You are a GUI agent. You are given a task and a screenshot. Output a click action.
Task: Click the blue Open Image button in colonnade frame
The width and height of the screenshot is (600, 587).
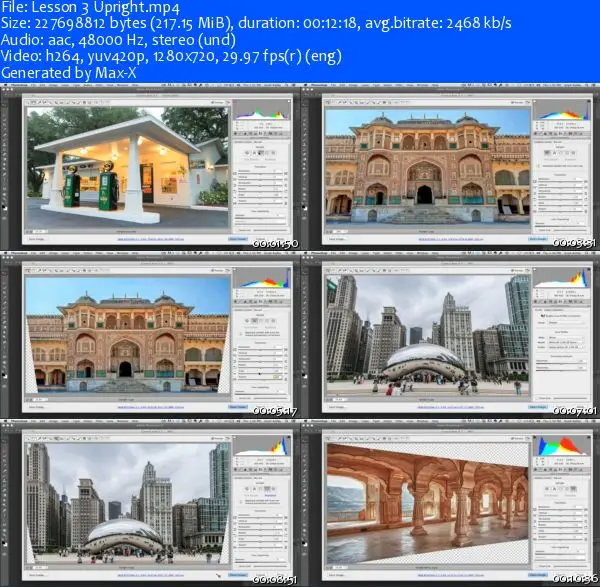pos(538,575)
